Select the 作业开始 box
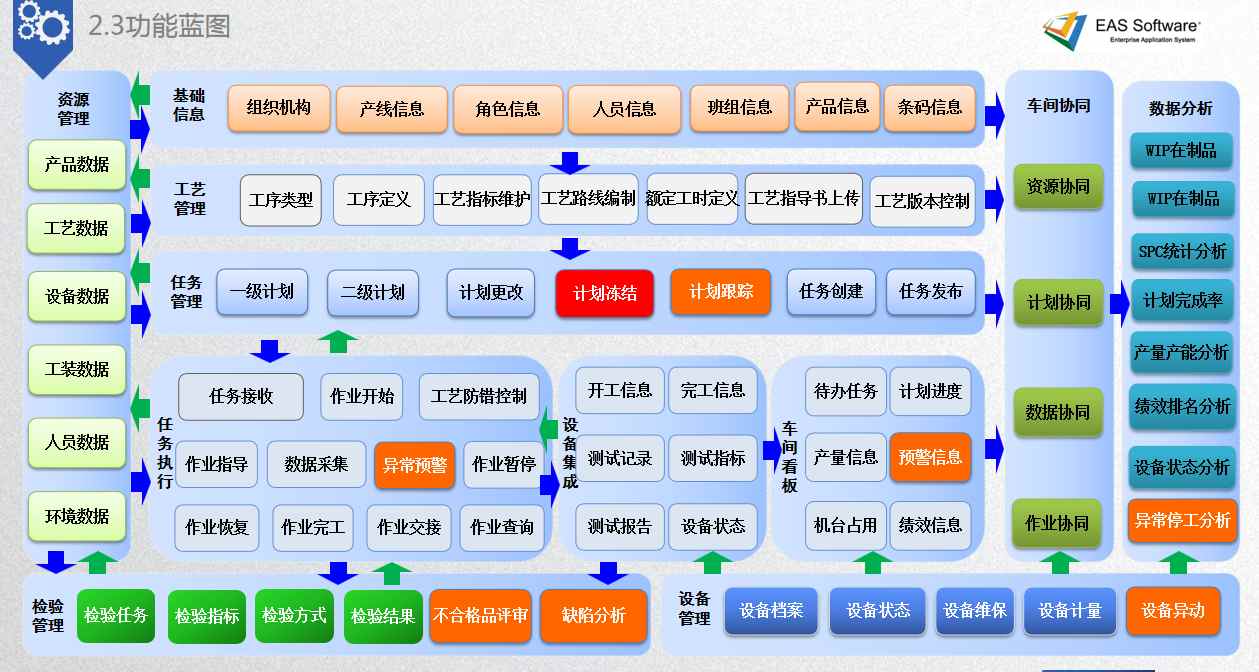Image resolution: width=1259 pixels, height=672 pixels. 362,396
